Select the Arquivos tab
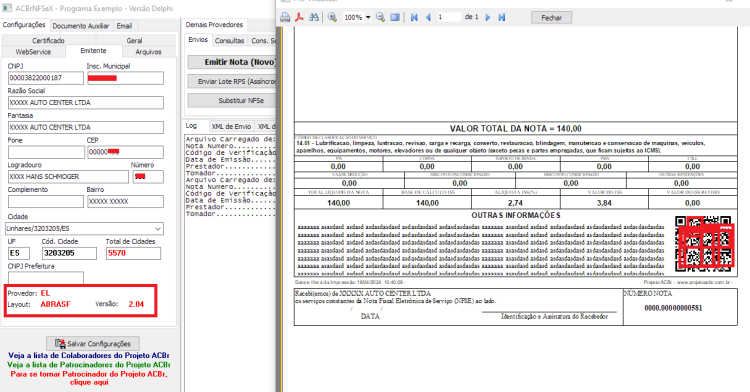 pyautogui.click(x=148, y=52)
